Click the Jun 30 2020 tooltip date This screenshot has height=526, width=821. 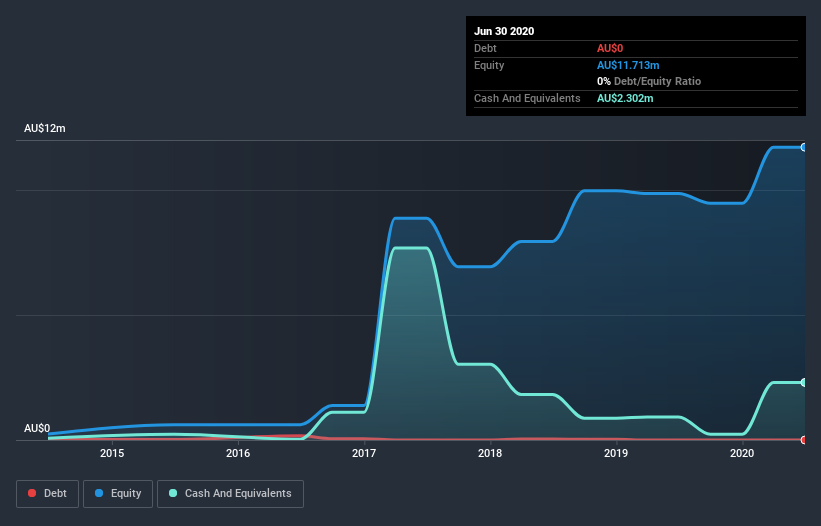tap(504, 31)
